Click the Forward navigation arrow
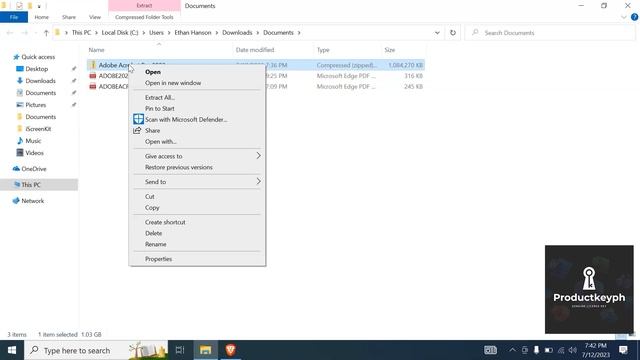The width and height of the screenshot is (640, 360). coord(24,33)
